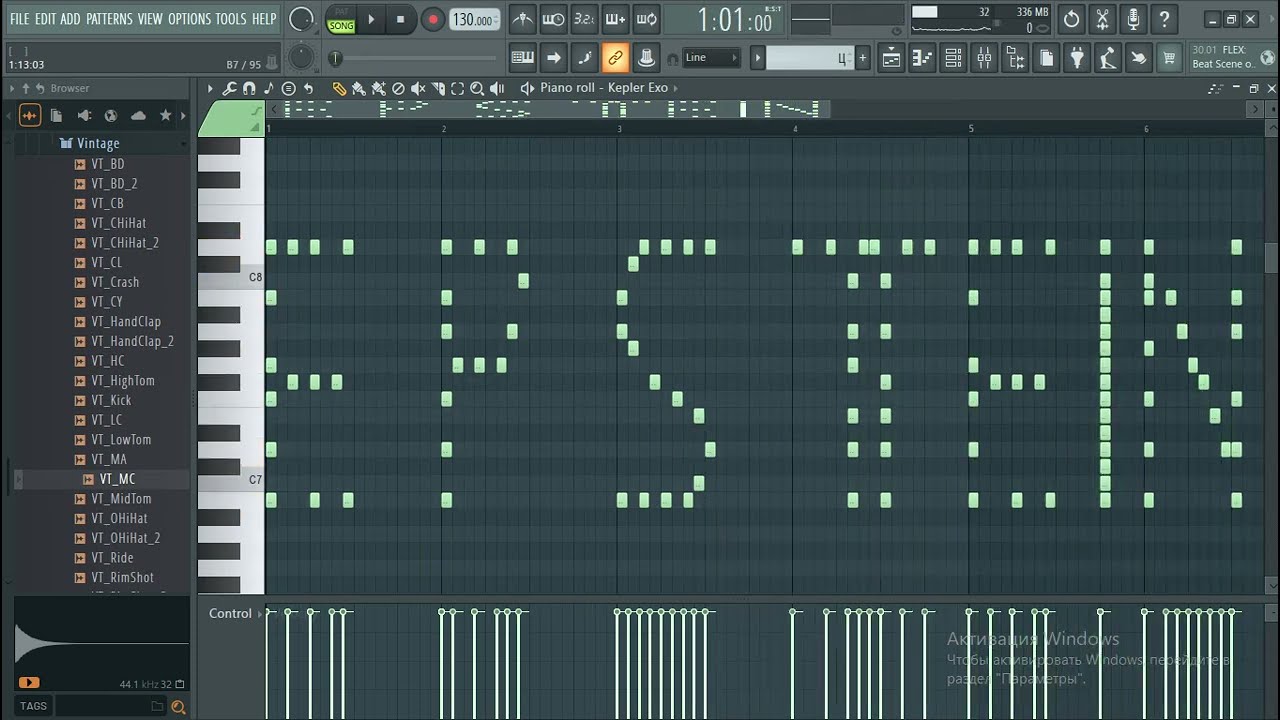Viewport: 1280px width, 720px height.
Task: Choose the Select tool in piano roll toolbar
Action: tap(457, 88)
